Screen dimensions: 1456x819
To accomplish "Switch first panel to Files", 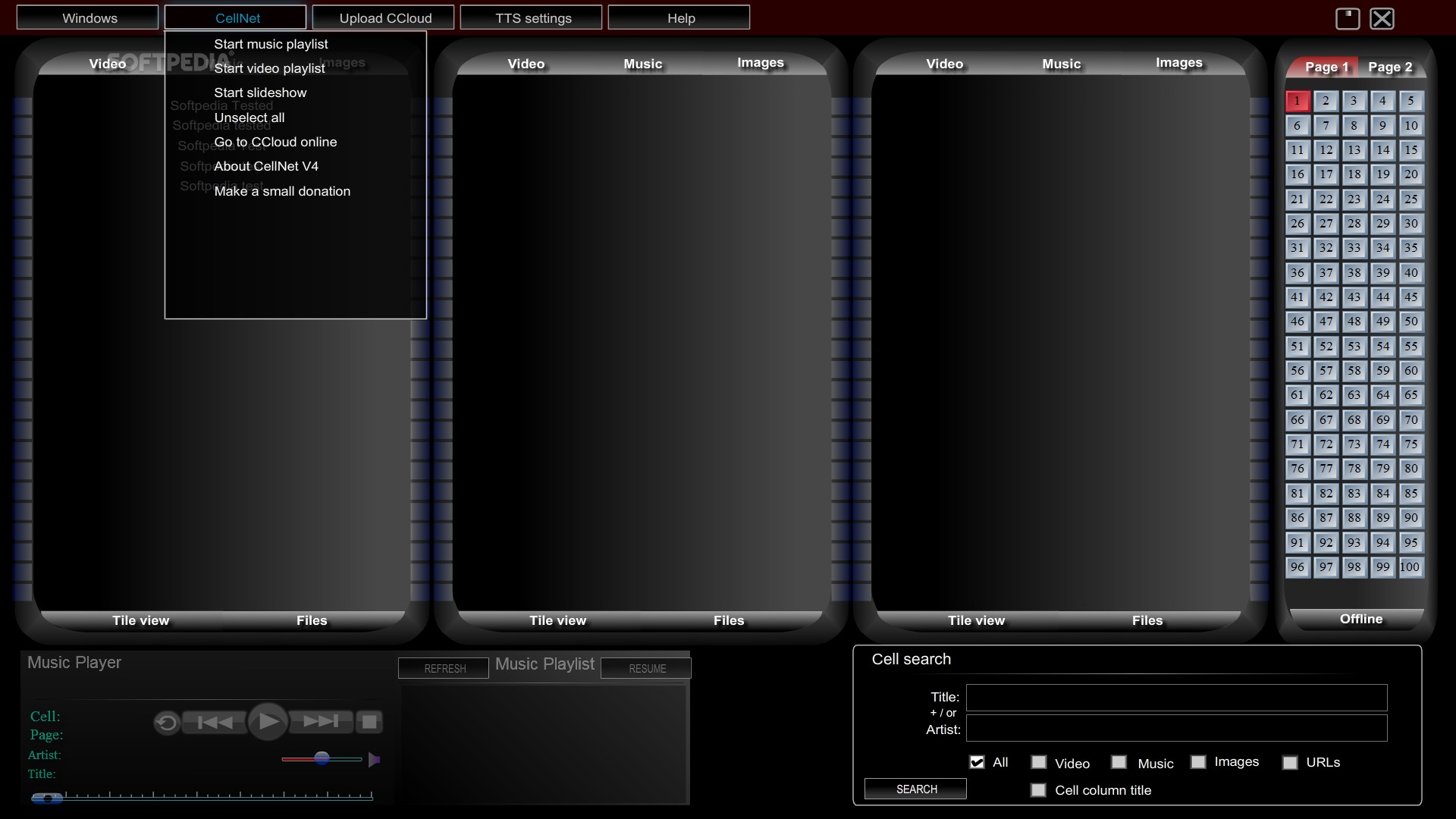I will point(311,621).
